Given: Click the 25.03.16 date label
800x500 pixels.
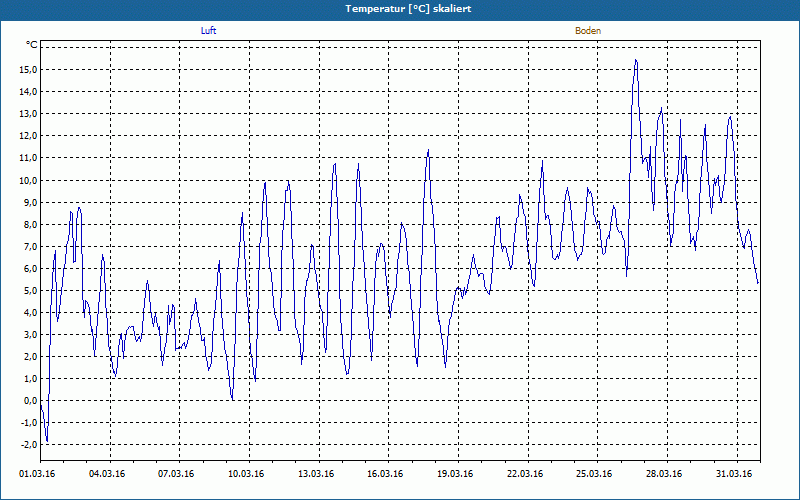Looking at the screenshot, I should coord(594,474).
